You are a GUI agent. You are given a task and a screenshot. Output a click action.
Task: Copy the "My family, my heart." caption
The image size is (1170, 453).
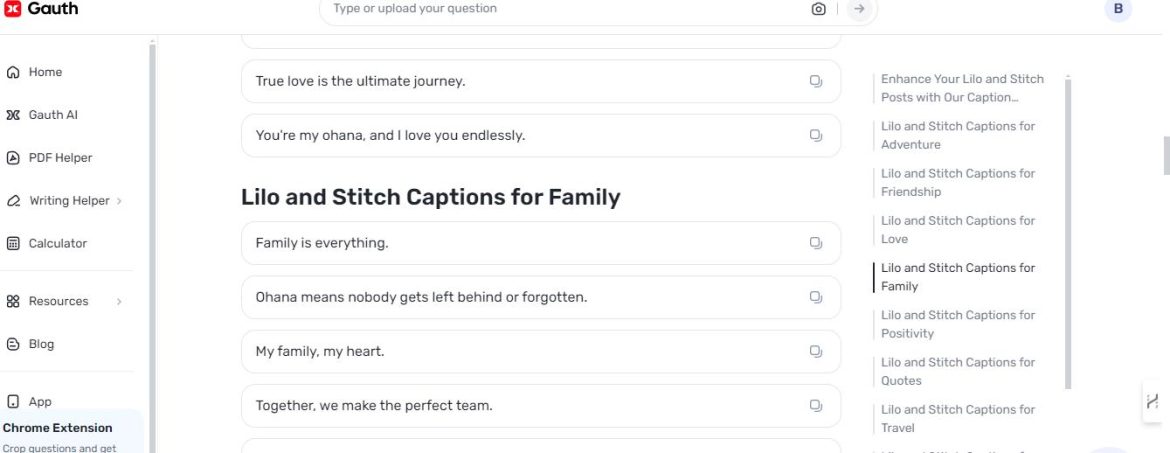pos(816,351)
